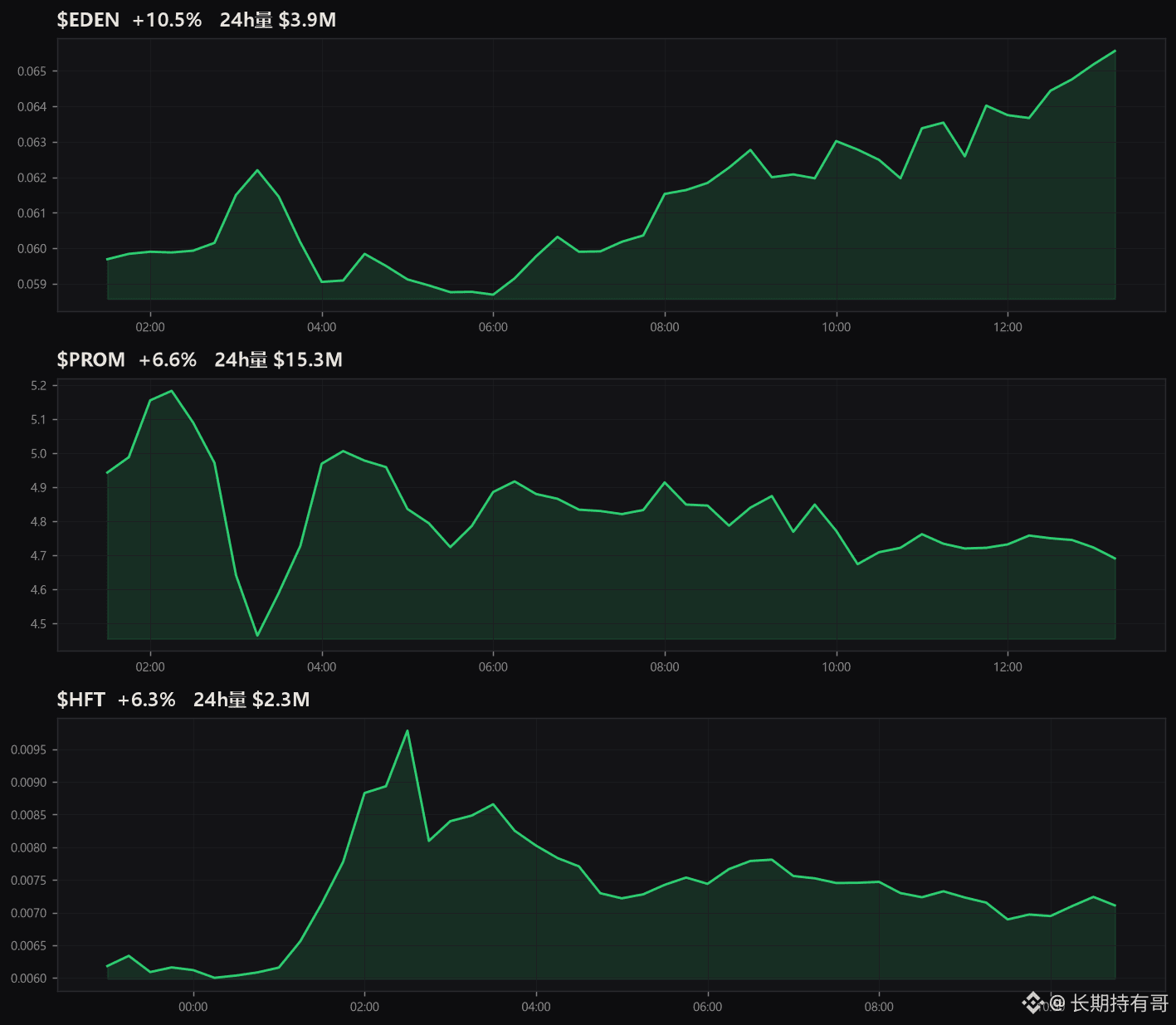Click the 0.0095 price label on HFT chart

pyautogui.click(x=29, y=750)
